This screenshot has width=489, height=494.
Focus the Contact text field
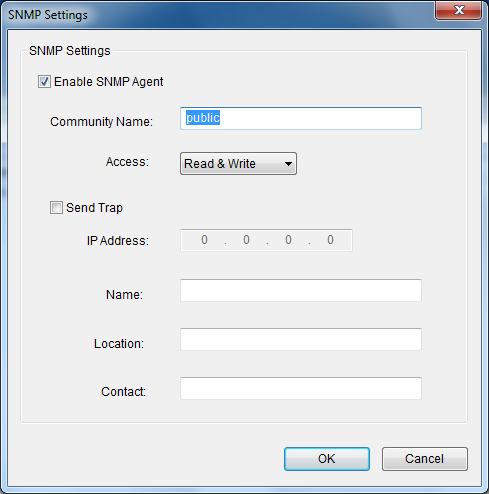(x=301, y=388)
